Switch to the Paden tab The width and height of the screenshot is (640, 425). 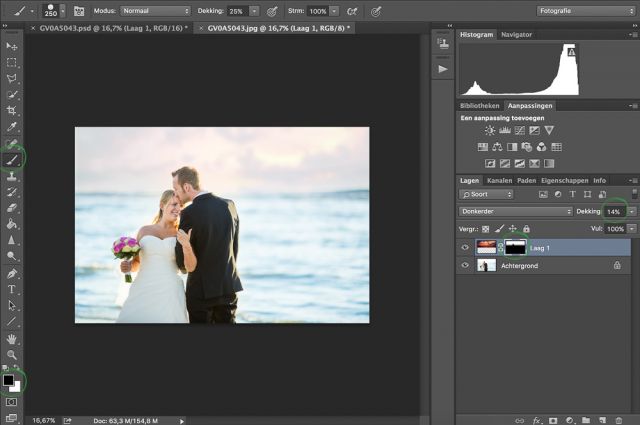pyautogui.click(x=527, y=180)
